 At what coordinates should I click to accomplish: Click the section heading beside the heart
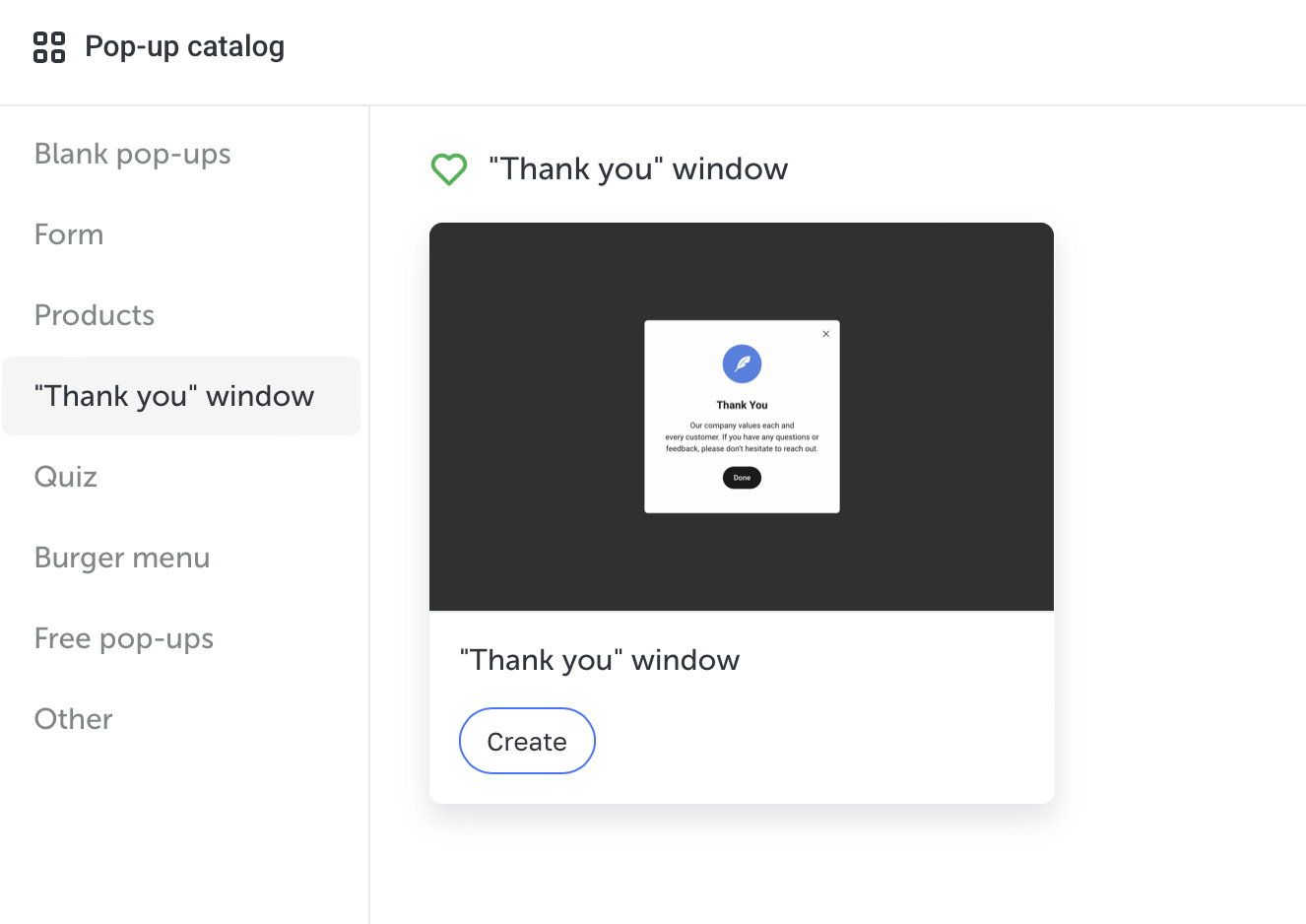point(638,169)
